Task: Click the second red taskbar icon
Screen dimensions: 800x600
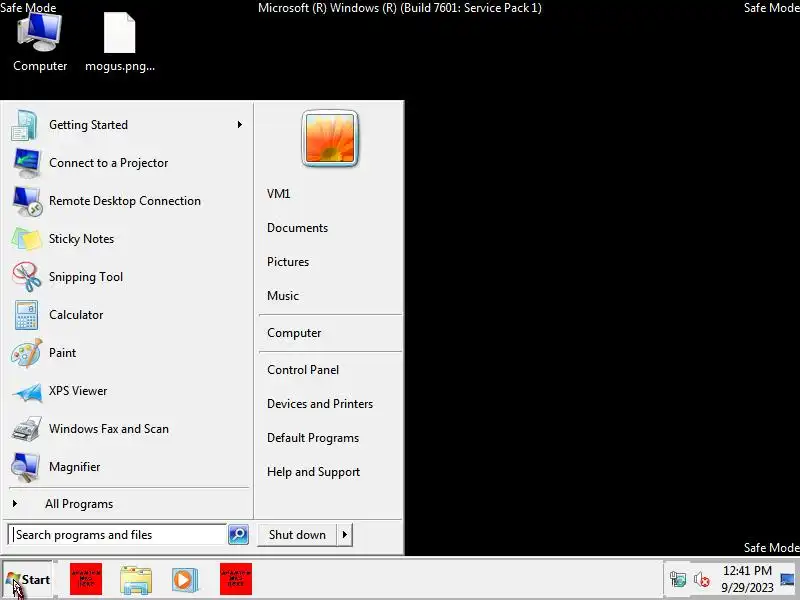Action: click(236, 579)
